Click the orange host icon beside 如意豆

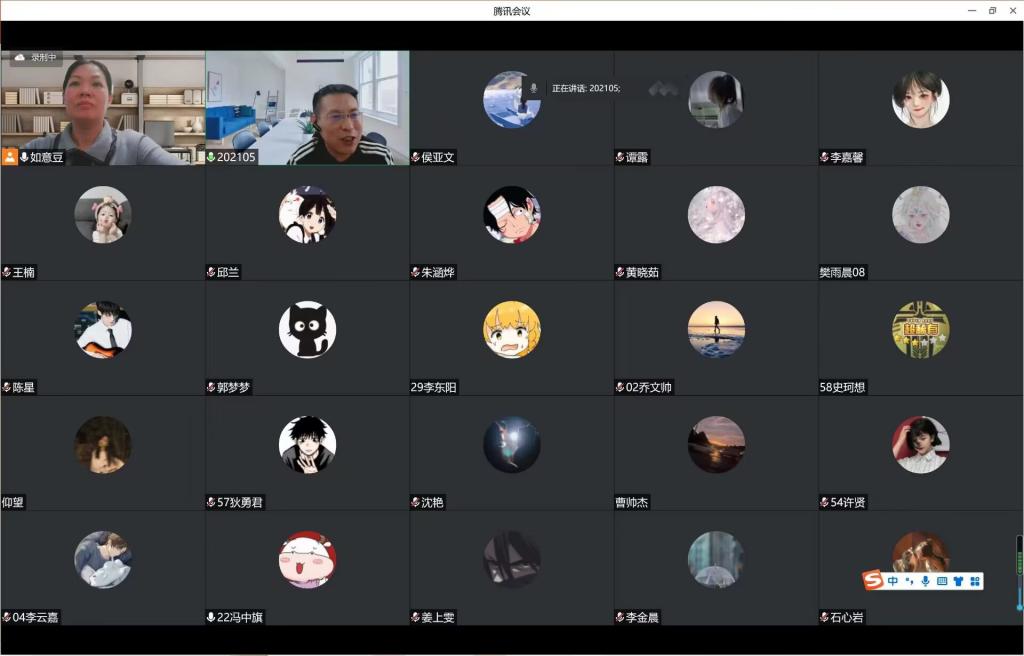point(10,157)
